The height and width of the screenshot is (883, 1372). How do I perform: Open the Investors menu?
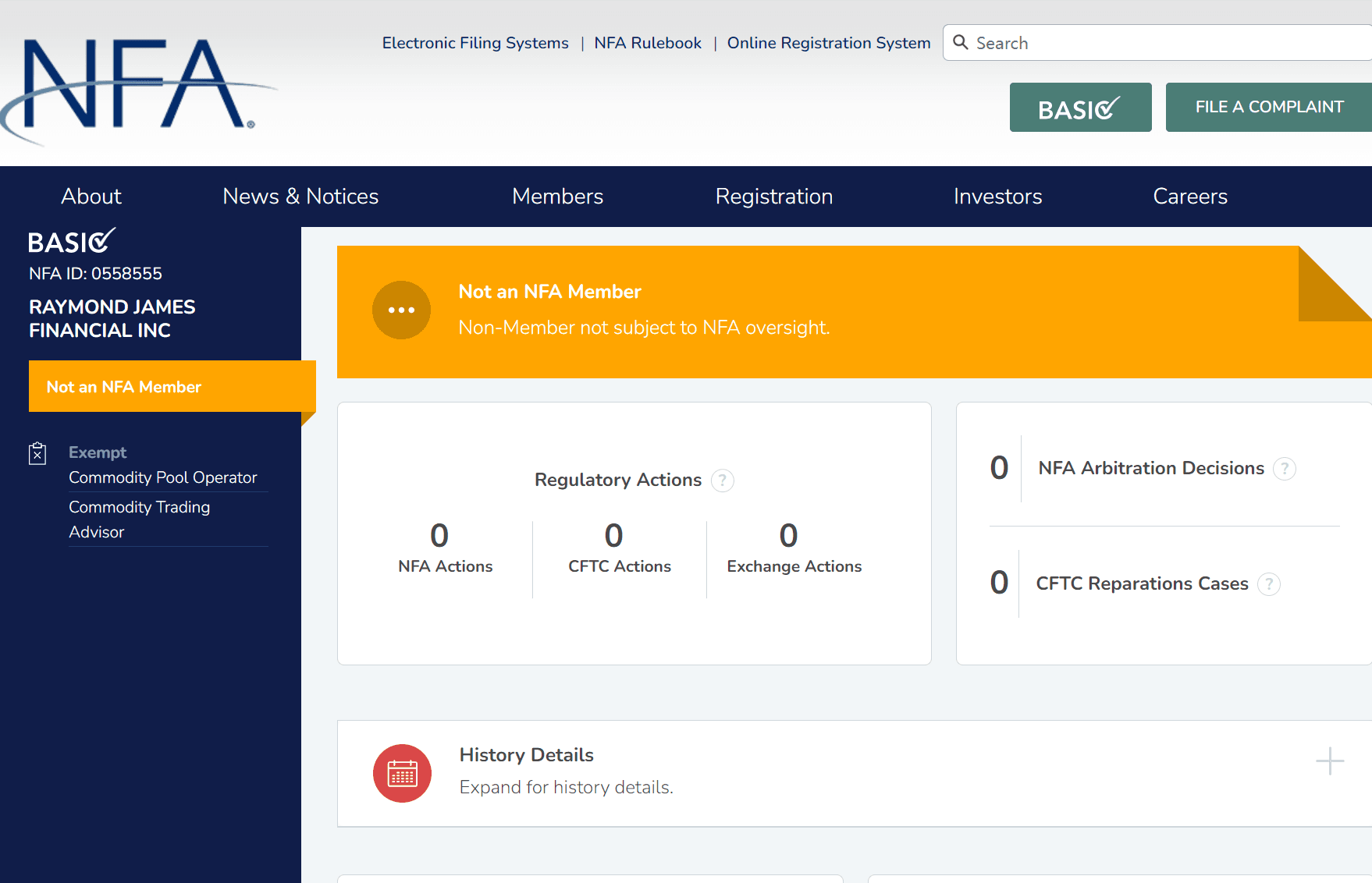[x=997, y=197]
